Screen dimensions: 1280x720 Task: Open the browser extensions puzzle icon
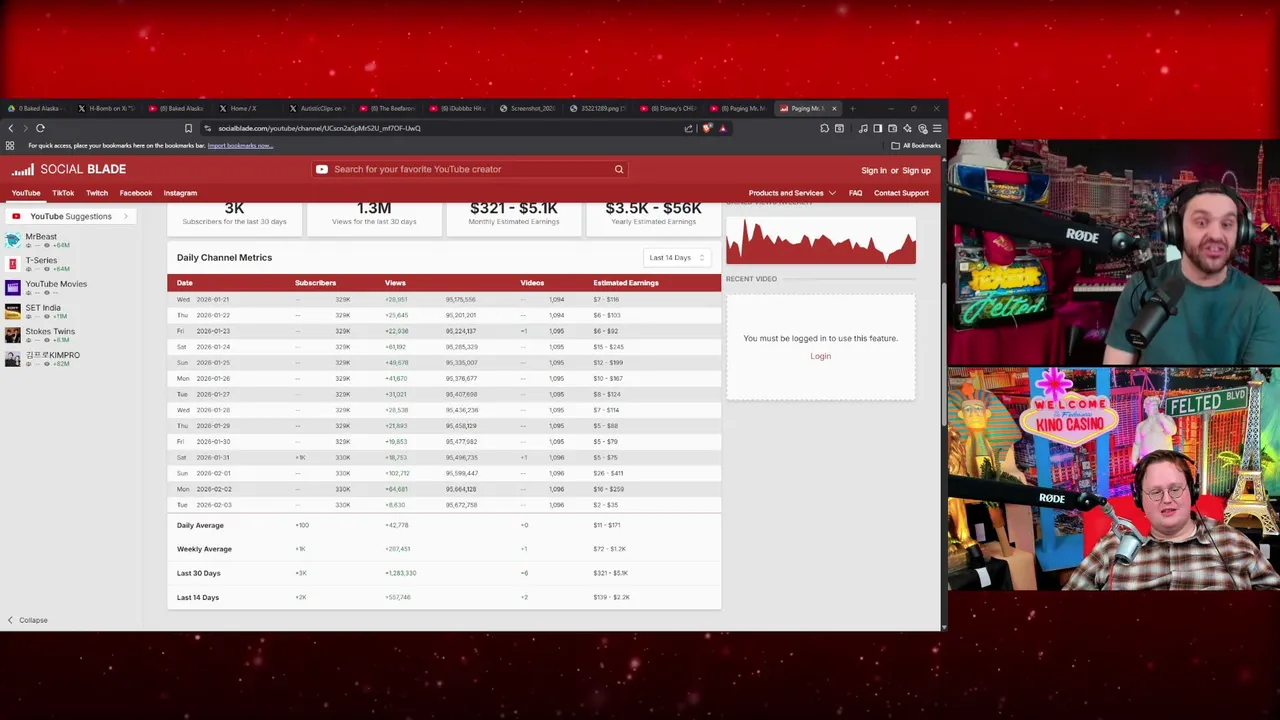pyautogui.click(x=824, y=128)
